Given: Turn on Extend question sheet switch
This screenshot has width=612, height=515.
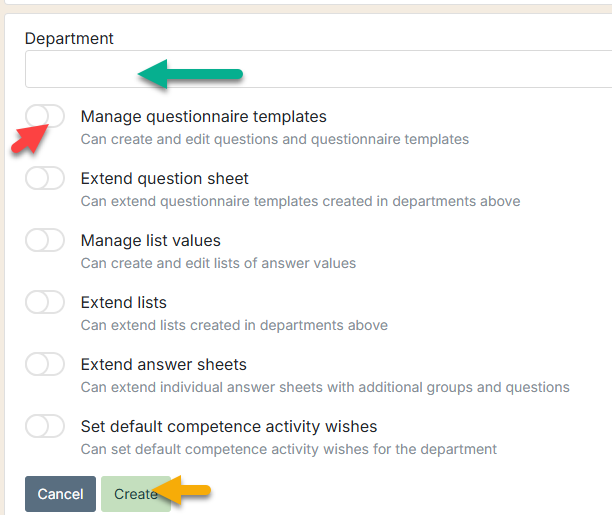Looking at the screenshot, I should click(x=45, y=178).
